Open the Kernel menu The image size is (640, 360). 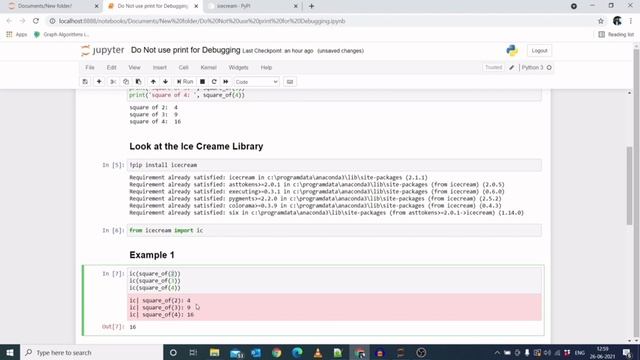[x=208, y=67]
